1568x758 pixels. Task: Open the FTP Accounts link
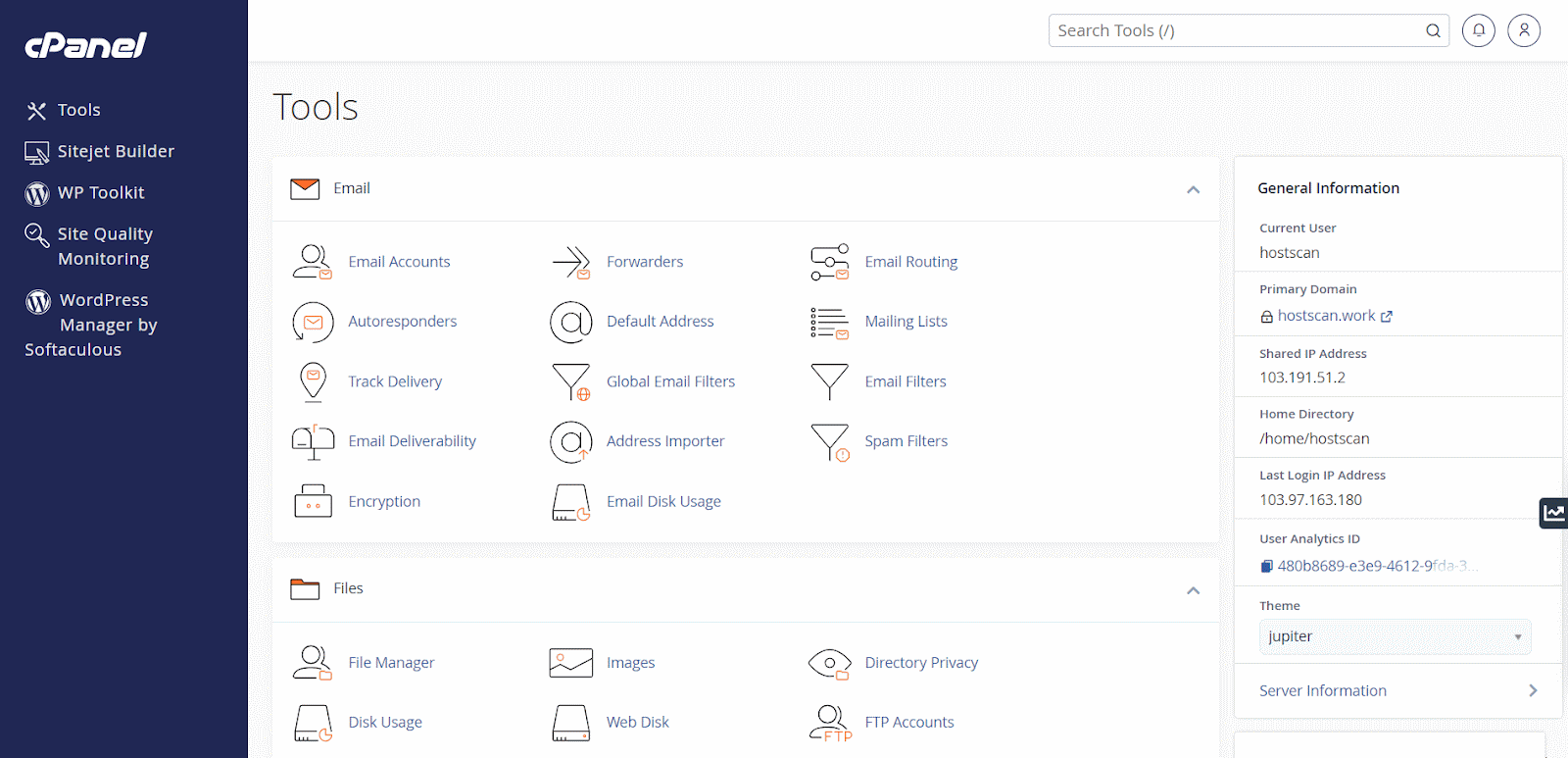point(909,723)
